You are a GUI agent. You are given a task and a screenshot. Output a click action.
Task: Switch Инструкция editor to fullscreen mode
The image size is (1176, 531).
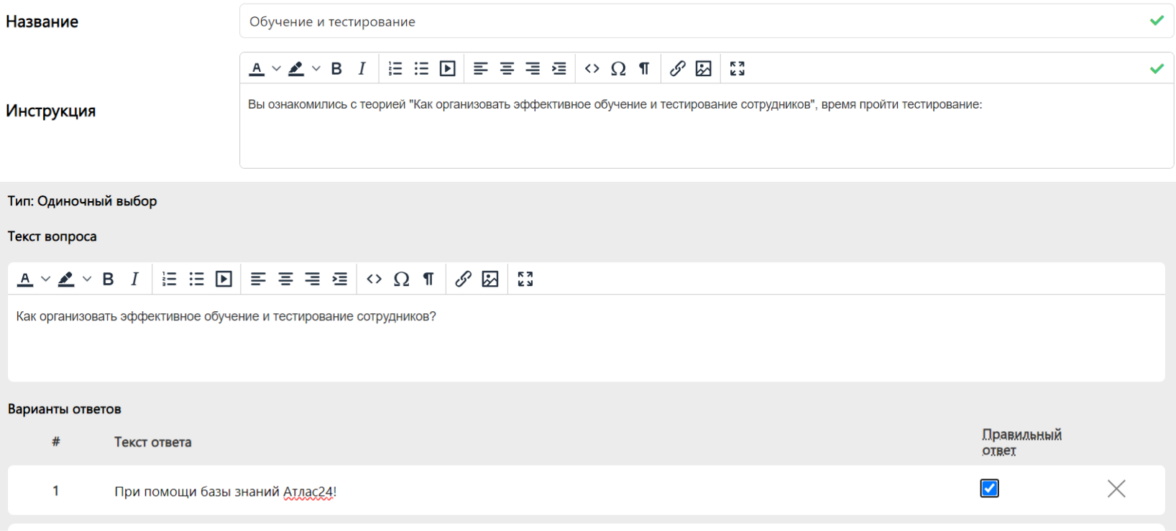738,69
